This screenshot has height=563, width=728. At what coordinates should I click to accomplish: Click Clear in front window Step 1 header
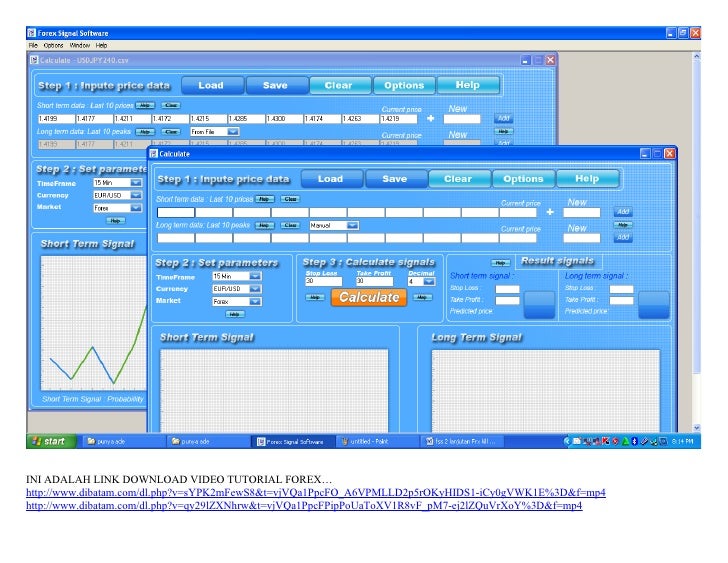click(458, 179)
